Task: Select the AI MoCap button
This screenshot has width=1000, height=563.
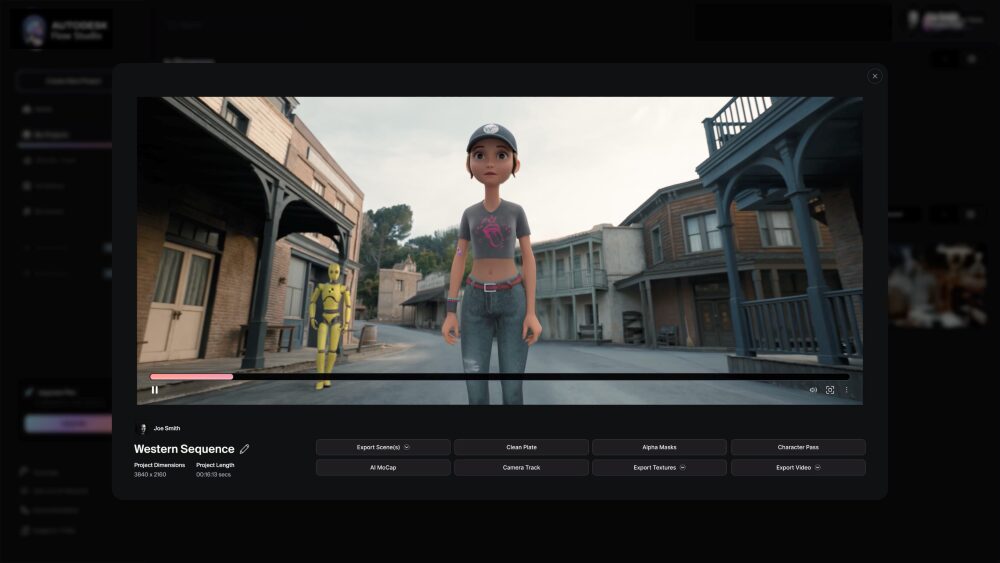Action: [x=383, y=467]
